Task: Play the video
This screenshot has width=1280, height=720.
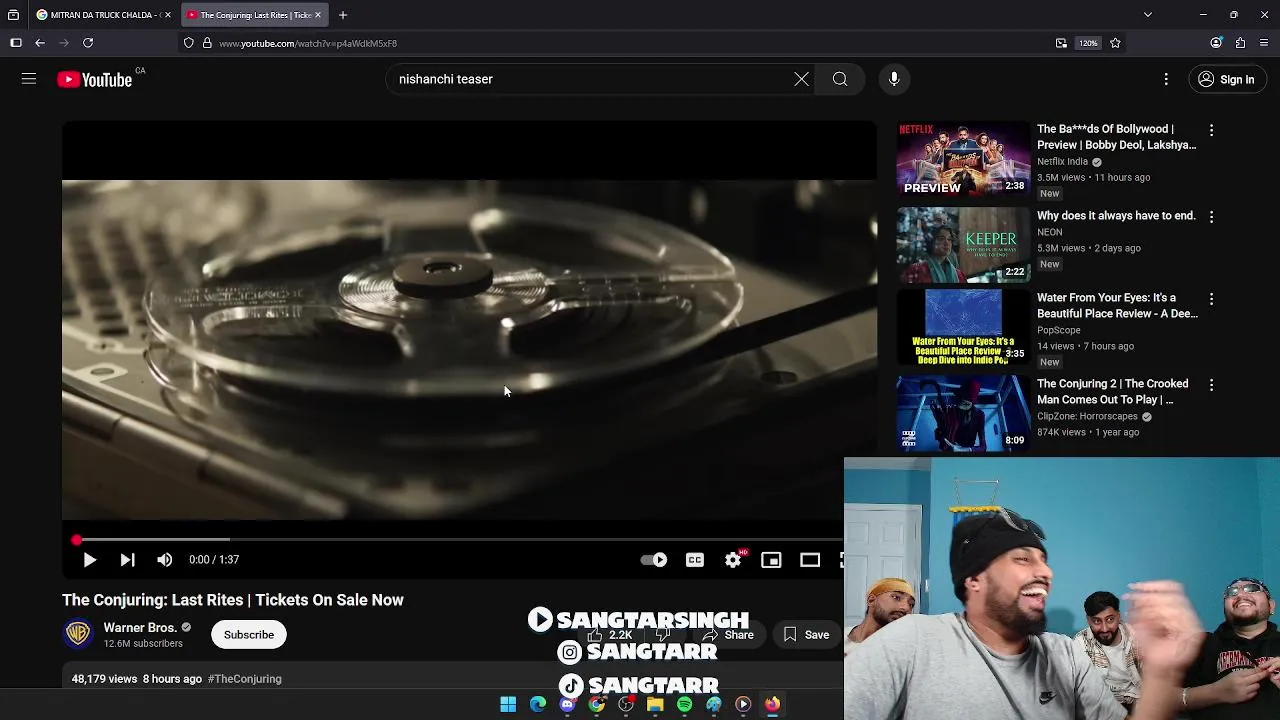Action: tap(89, 560)
